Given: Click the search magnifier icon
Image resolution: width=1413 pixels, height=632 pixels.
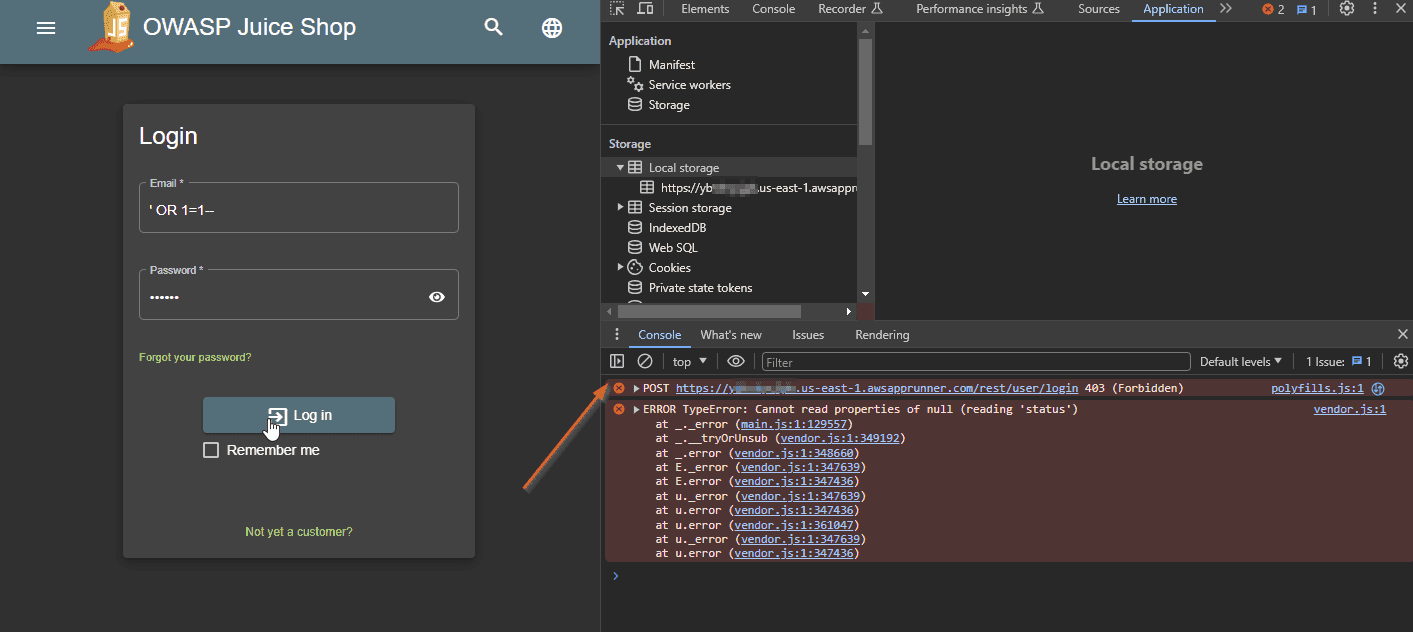Looking at the screenshot, I should [493, 28].
